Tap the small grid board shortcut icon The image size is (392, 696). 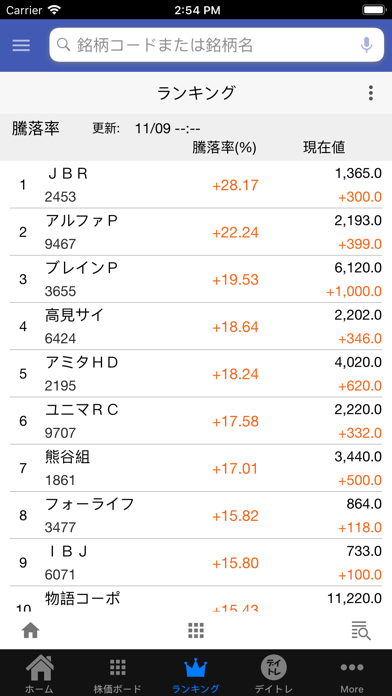pos(196,630)
